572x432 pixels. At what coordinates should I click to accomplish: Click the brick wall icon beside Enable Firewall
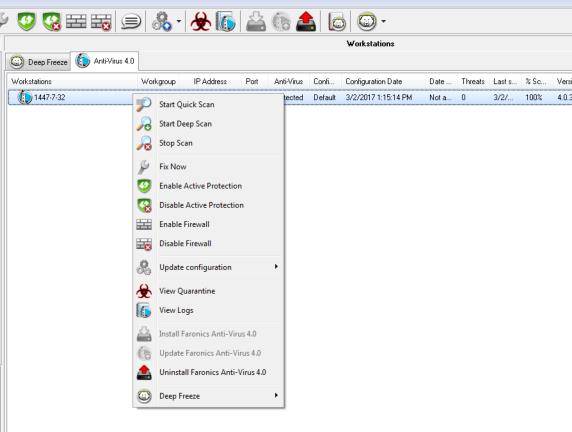pyautogui.click(x=144, y=224)
